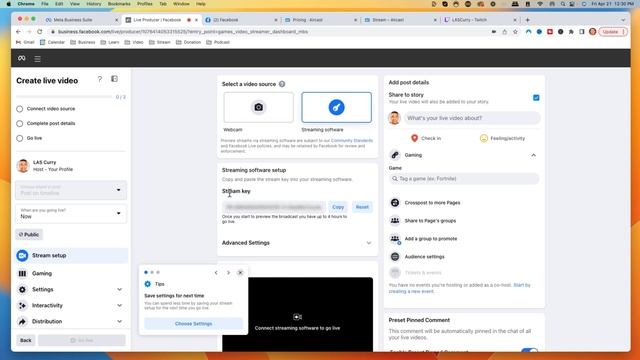
Task: Open a new Chrome tab with plus
Action: coord(527,20)
